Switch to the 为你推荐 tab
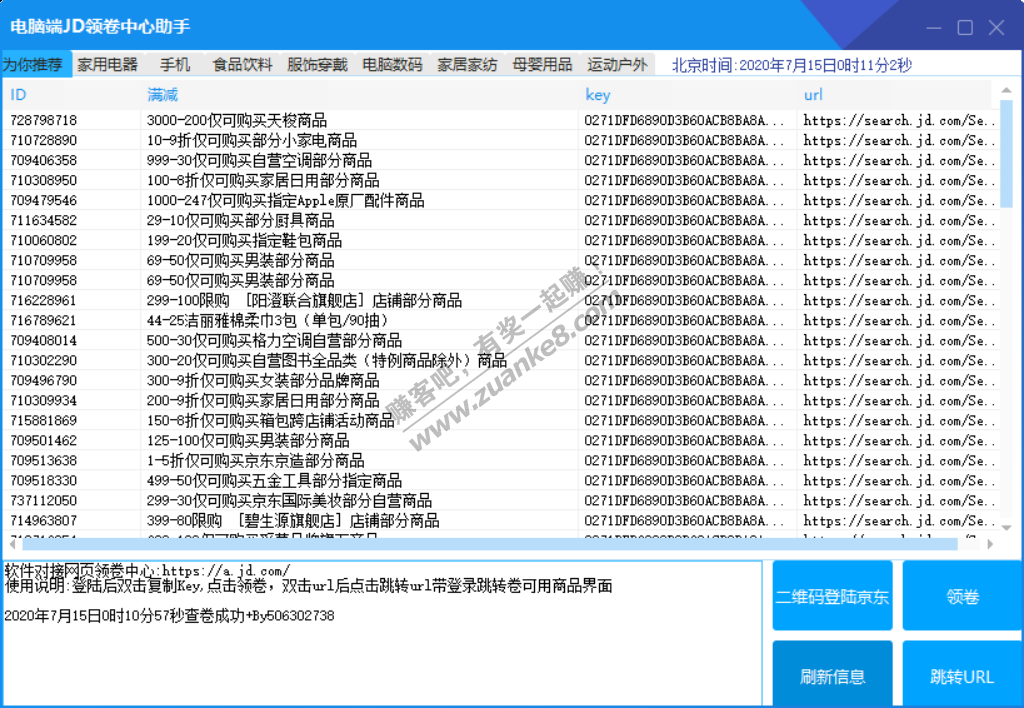Screen dimensions: 1024x708 click(x=36, y=65)
